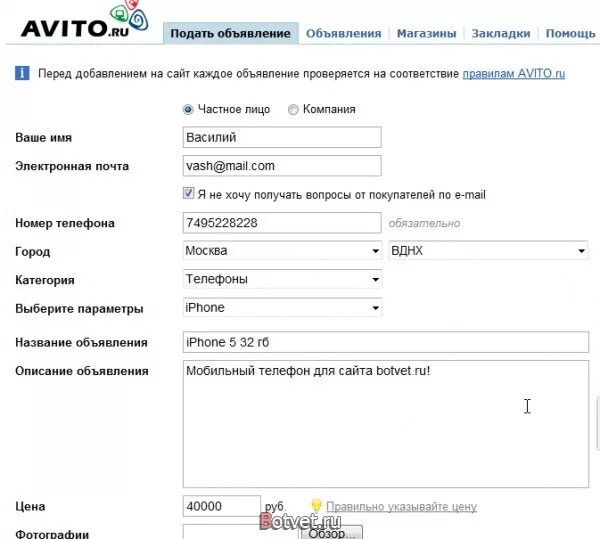
Task: Open the Подать объявление tab
Action: click(231, 33)
